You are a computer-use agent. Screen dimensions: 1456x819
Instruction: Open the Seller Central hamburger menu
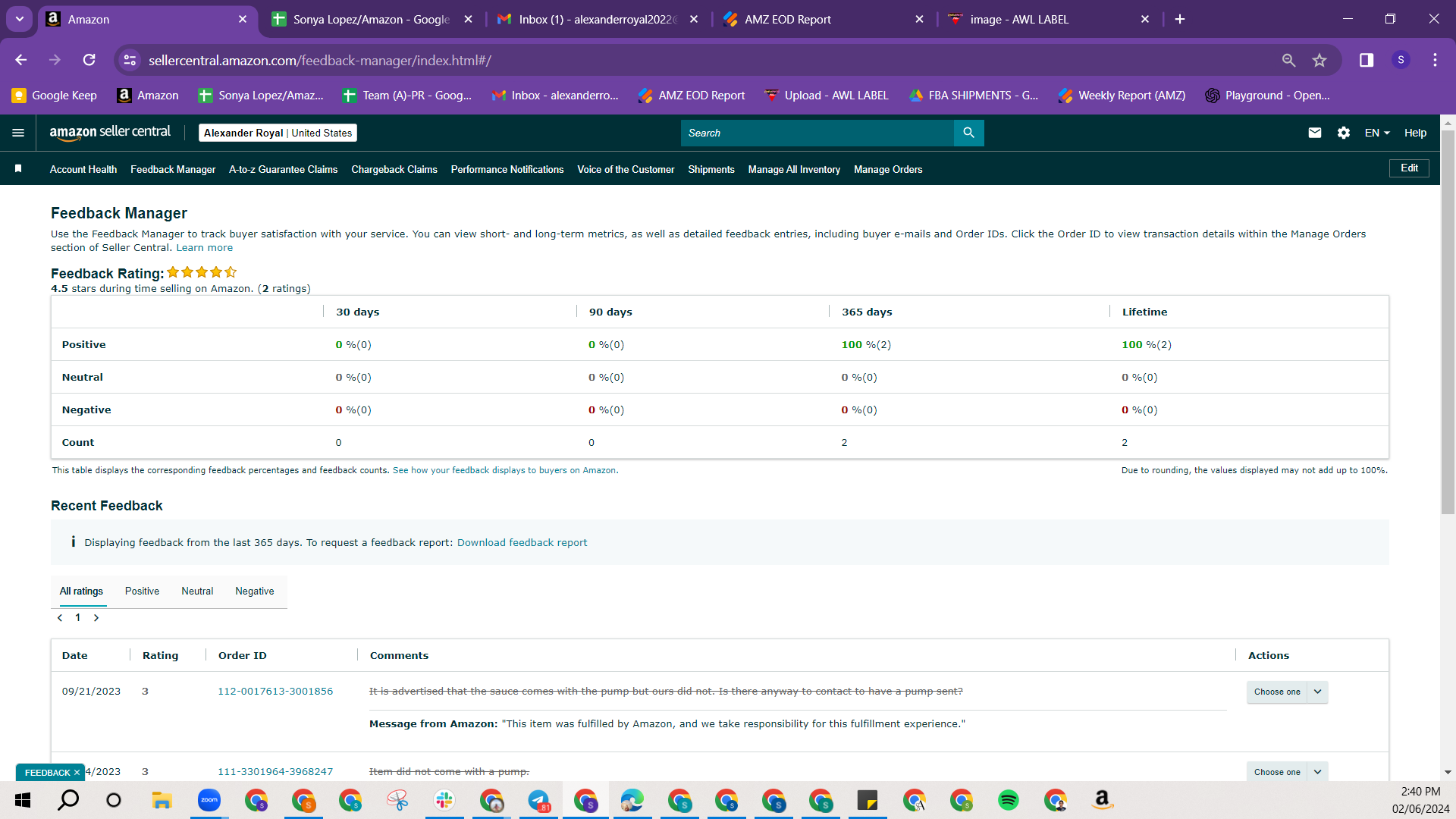tap(18, 133)
